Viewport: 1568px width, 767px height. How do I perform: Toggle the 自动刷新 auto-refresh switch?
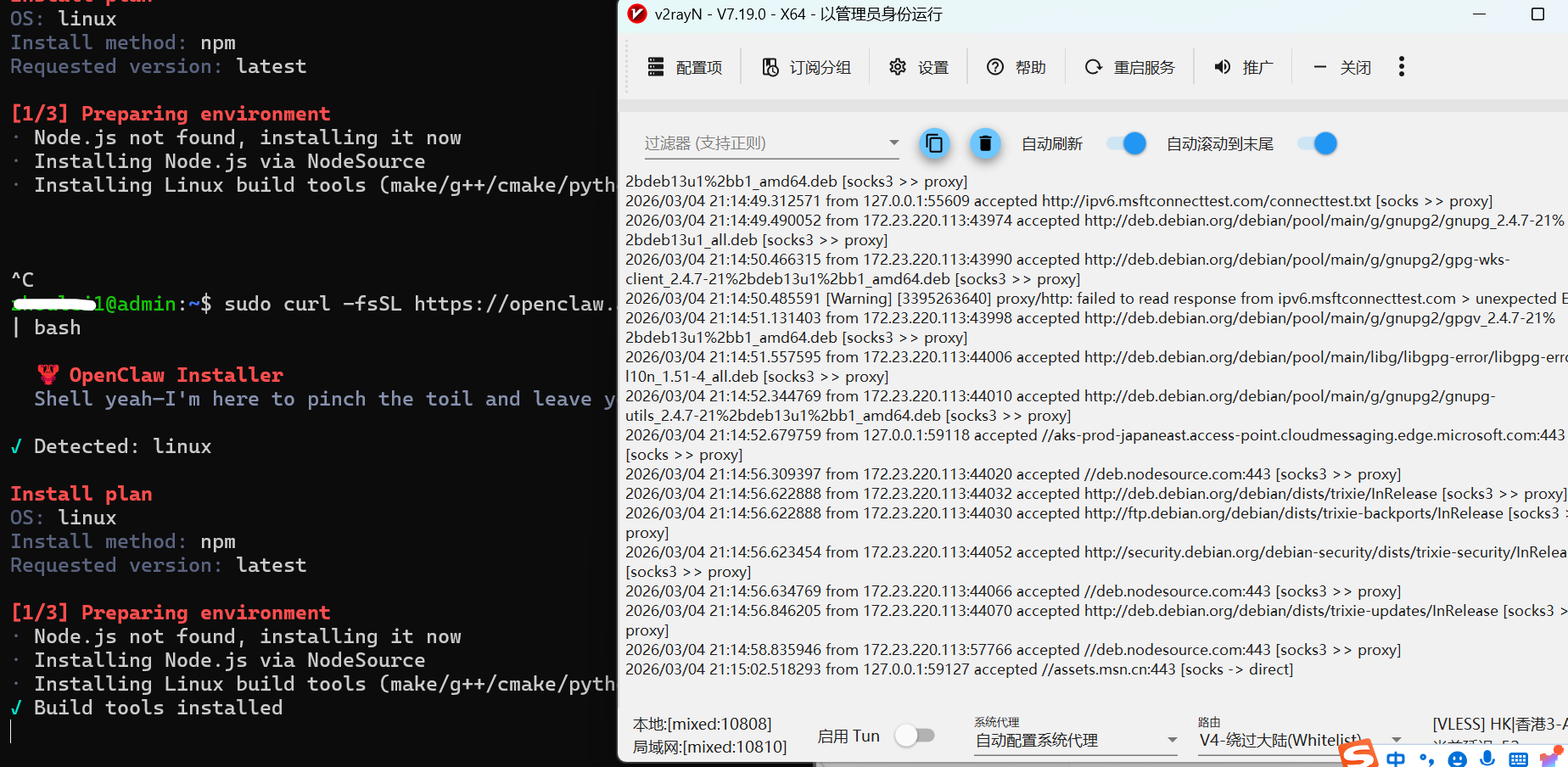coord(1127,143)
